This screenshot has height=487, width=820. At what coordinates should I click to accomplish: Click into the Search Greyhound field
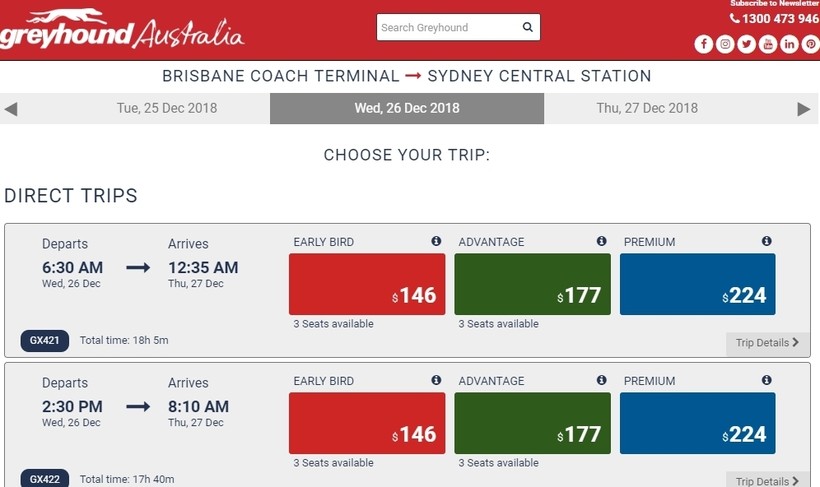447,28
